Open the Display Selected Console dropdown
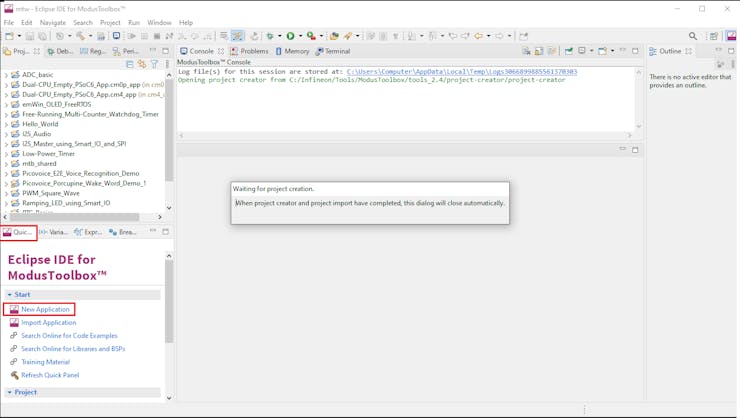Image resolution: width=740 pixels, height=418 pixels. tap(591, 51)
